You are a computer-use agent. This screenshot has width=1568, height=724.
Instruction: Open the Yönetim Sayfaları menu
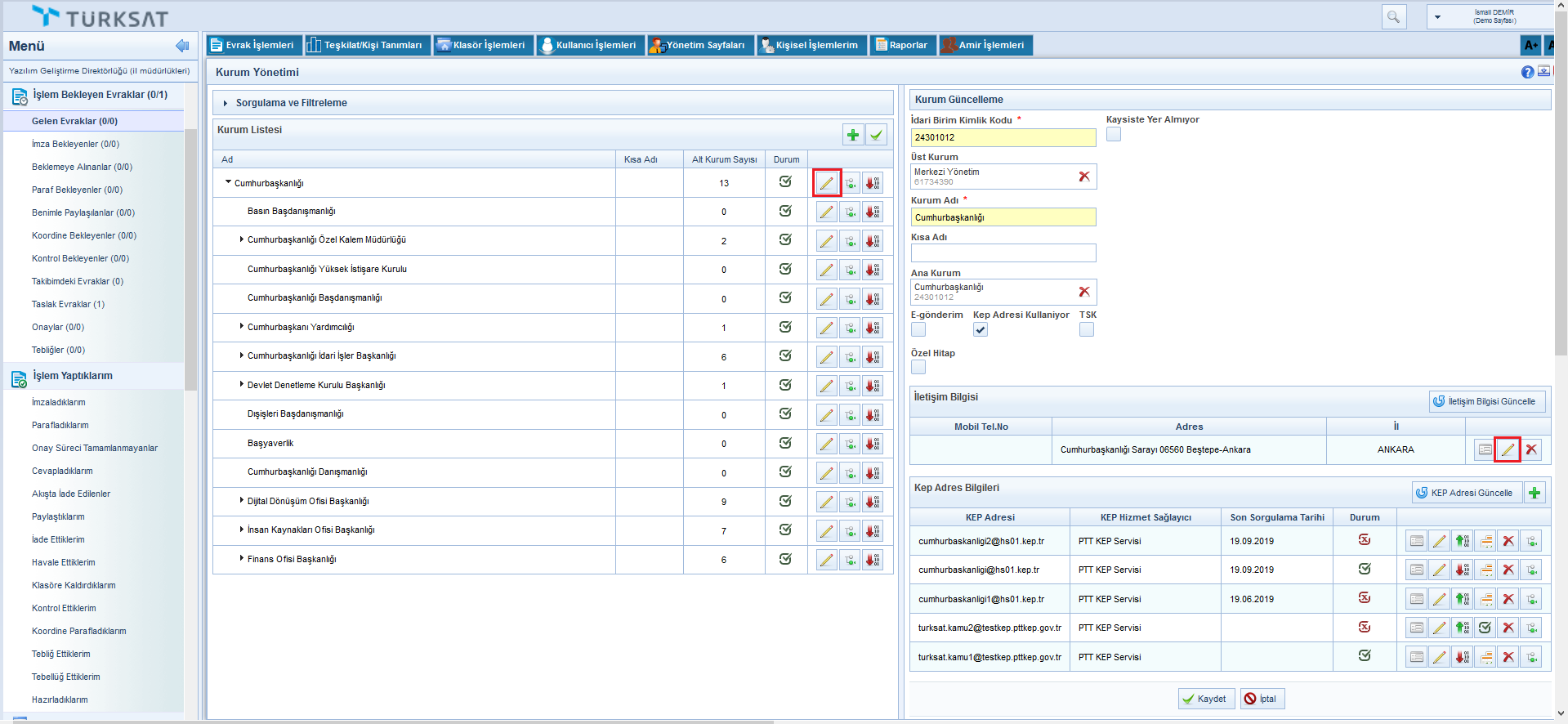click(x=699, y=45)
